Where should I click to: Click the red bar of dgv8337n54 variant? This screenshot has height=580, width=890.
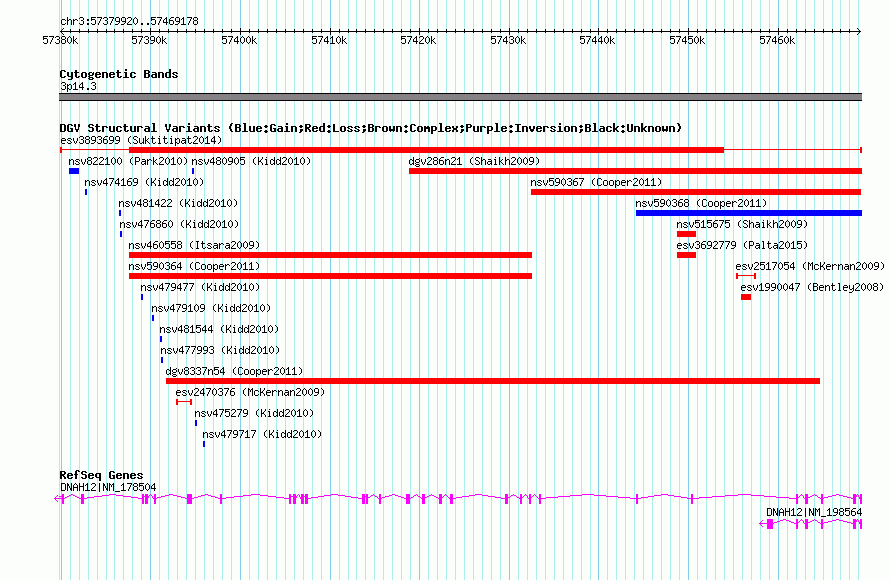(x=493, y=381)
